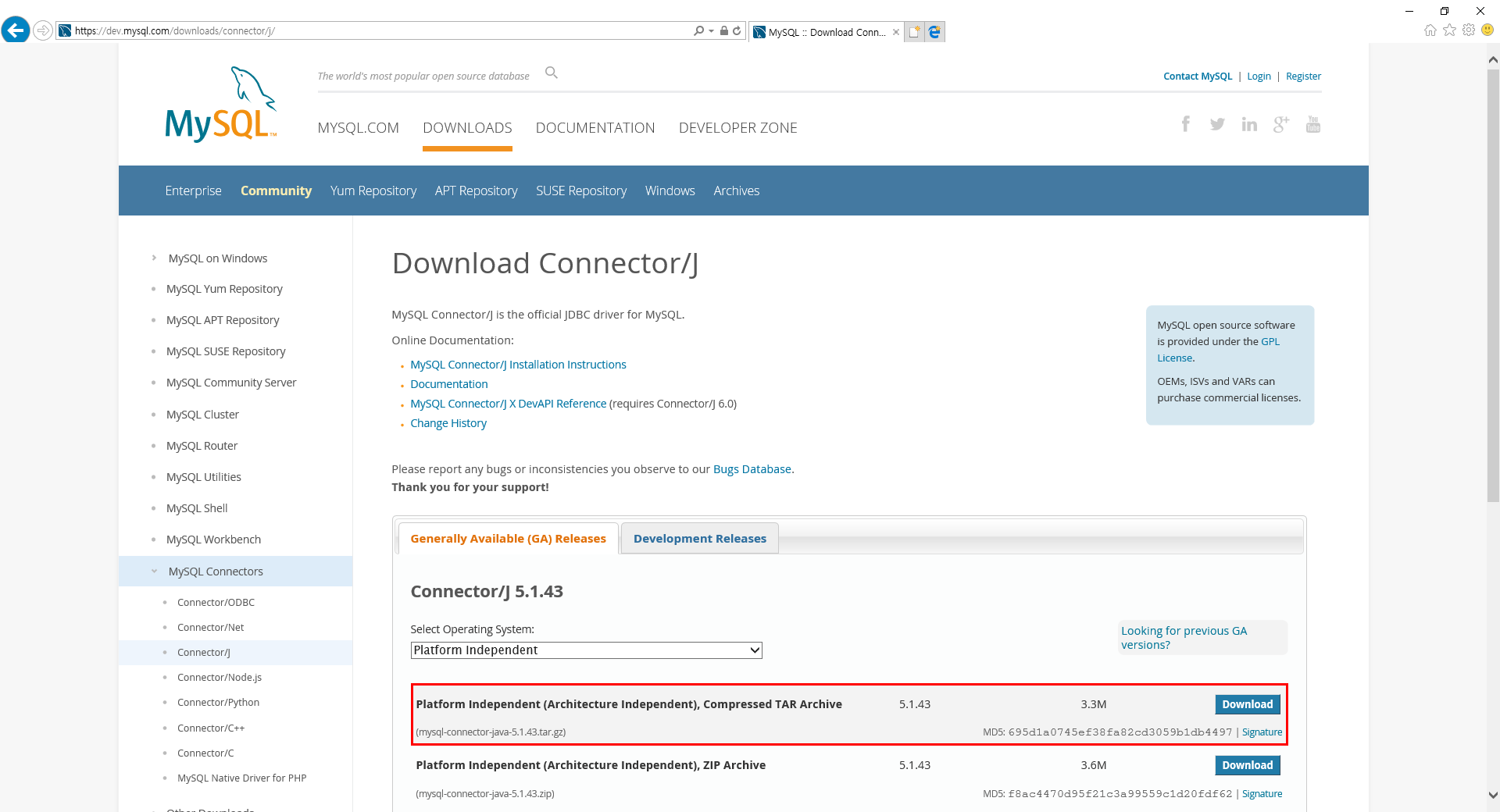Viewport: 1500px width, 812px height.
Task: Open MySQL Workbench sidebar item
Action: [x=213, y=540]
